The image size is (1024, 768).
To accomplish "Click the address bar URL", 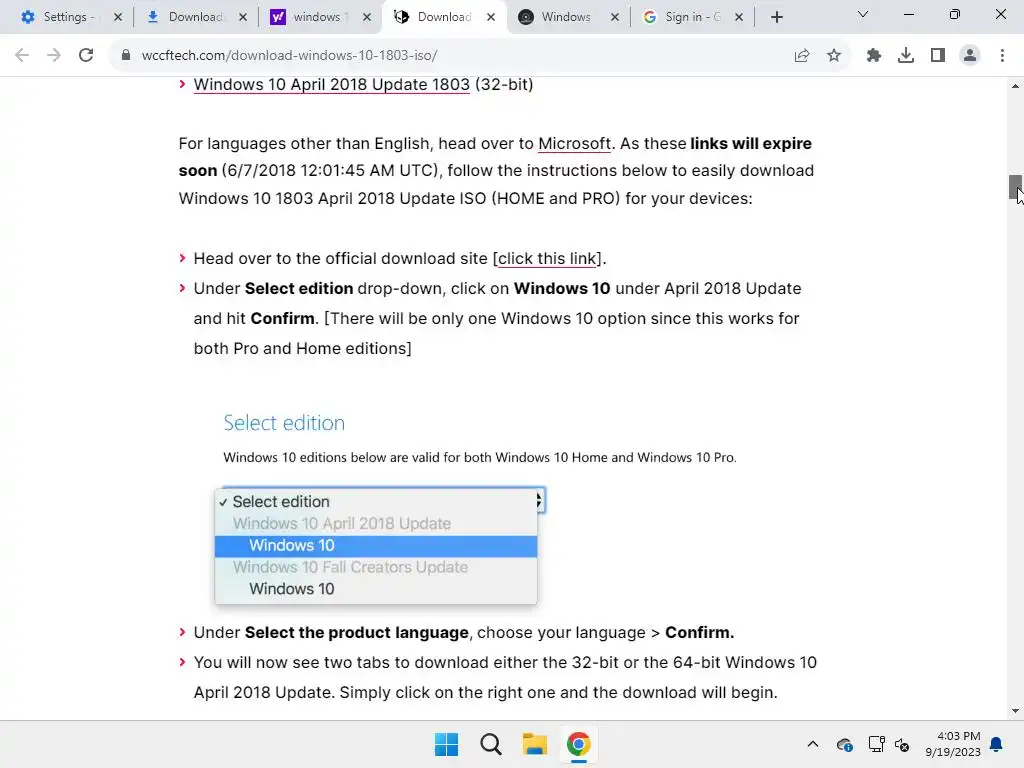I will coord(289,56).
